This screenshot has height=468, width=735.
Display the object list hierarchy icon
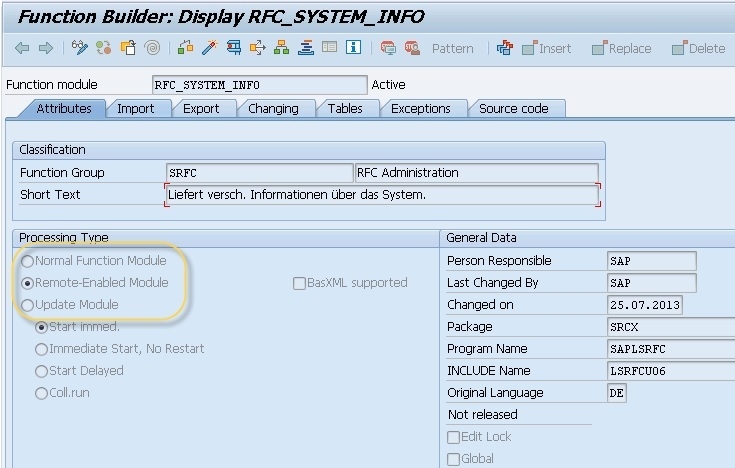point(281,47)
